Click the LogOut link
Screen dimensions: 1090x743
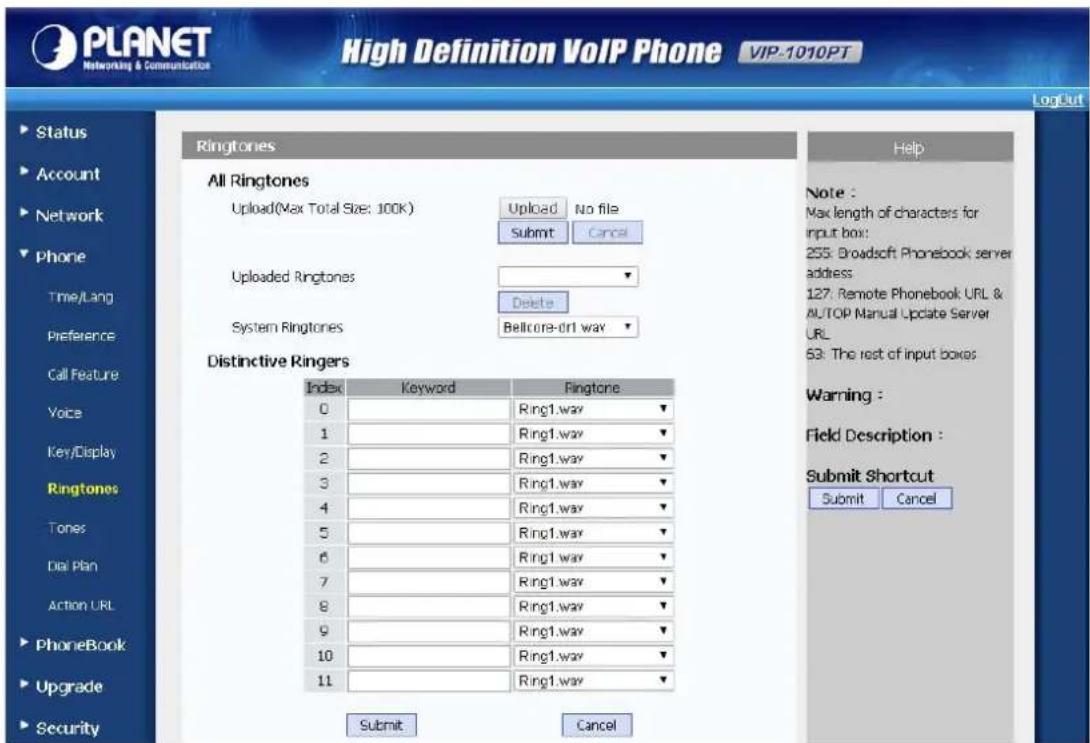pos(1057,99)
